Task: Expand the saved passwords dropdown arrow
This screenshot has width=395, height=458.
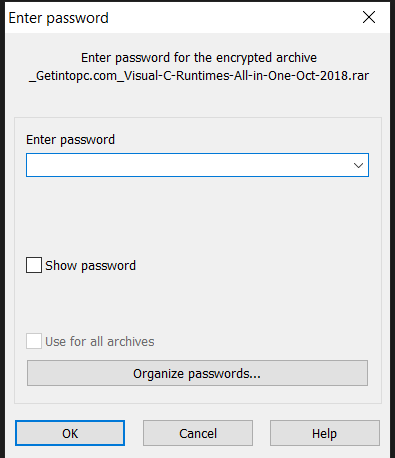Action: (358, 165)
